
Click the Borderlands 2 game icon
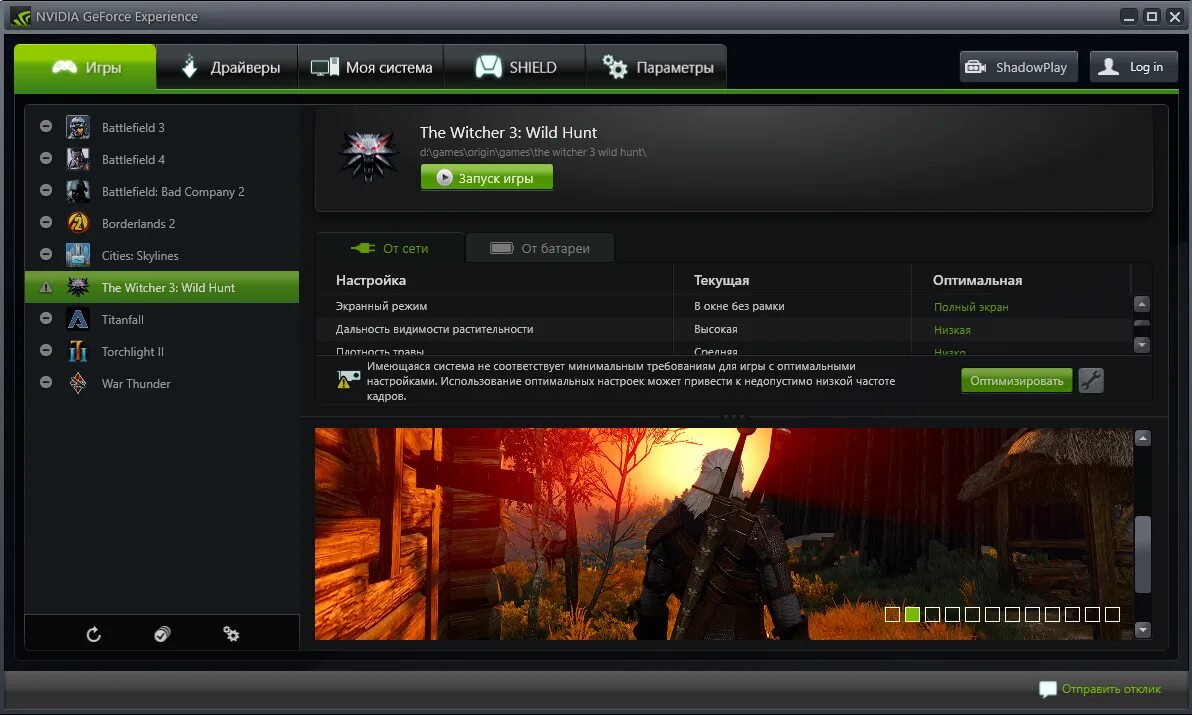78,223
